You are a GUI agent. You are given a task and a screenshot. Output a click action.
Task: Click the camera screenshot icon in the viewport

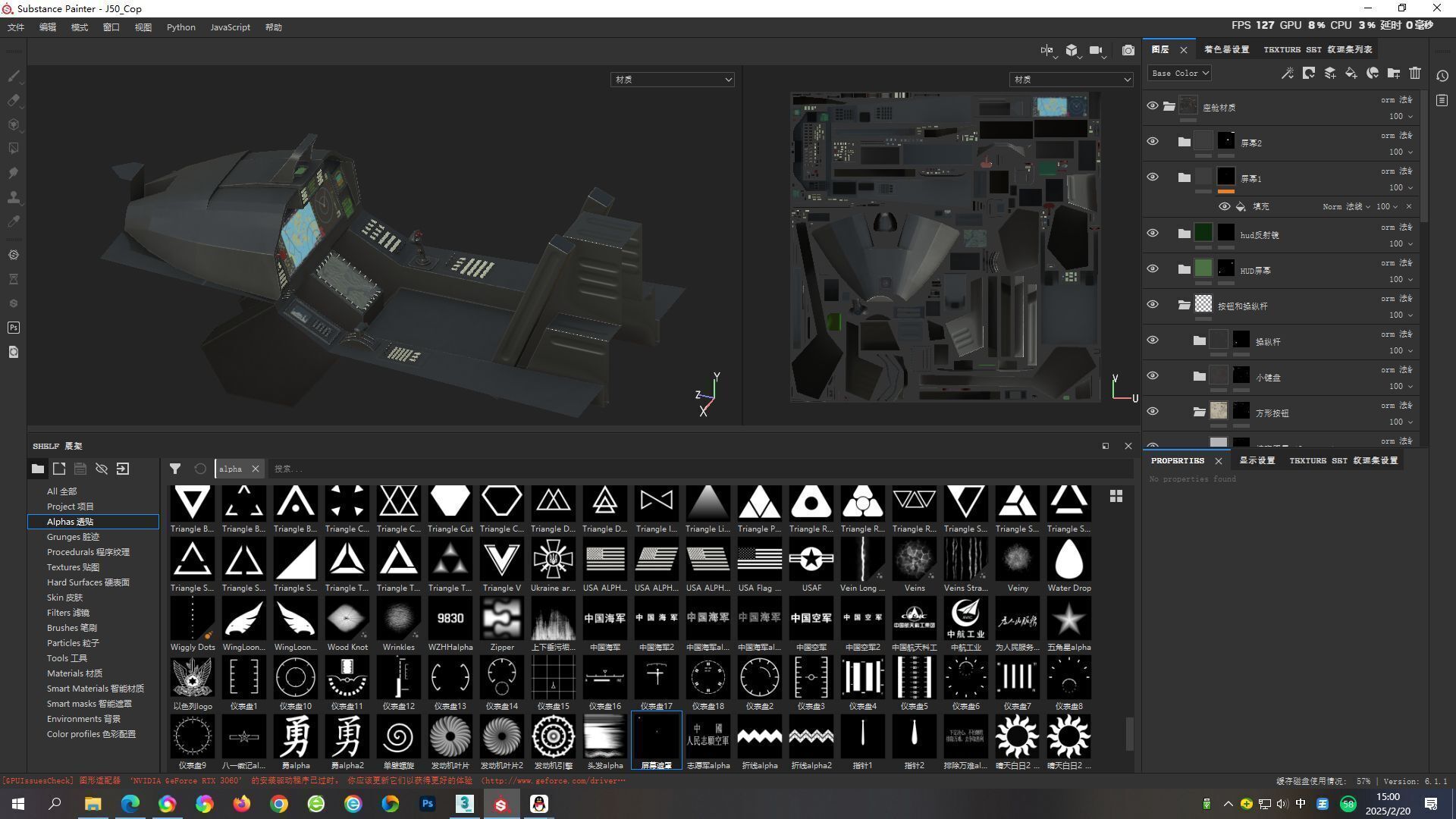pyautogui.click(x=1128, y=50)
